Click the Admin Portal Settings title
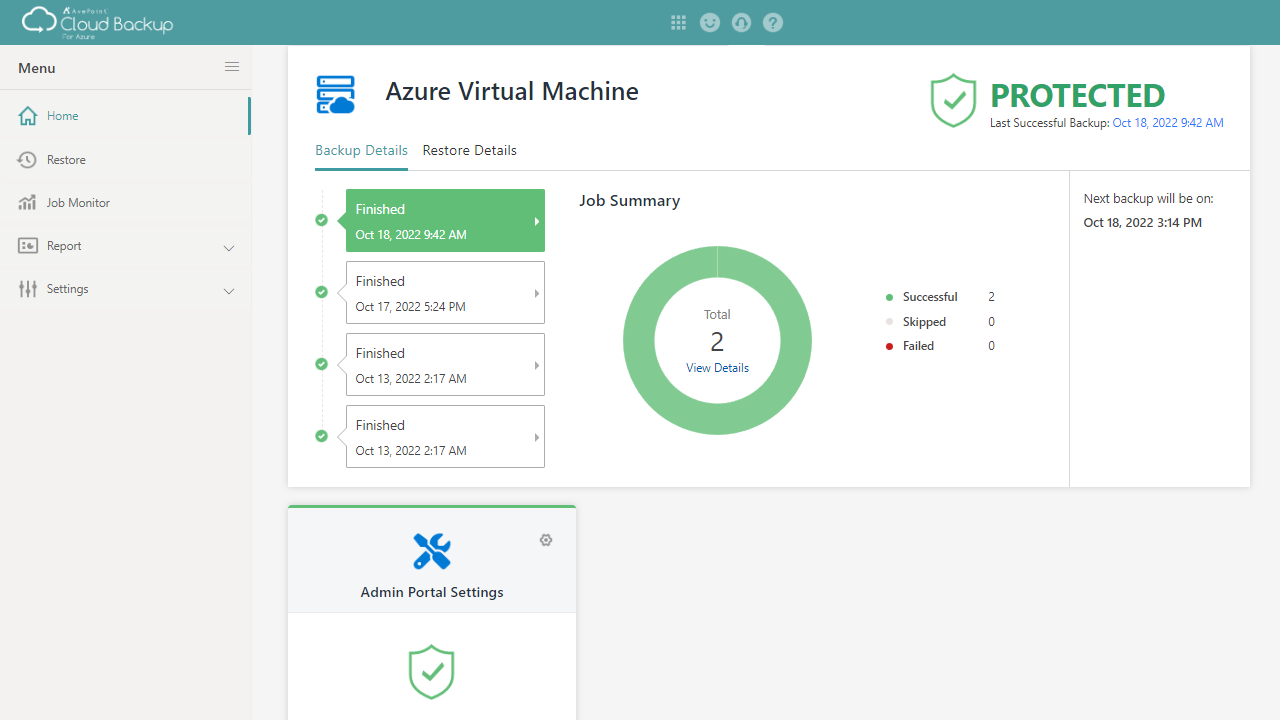Viewport: 1280px width, 720px height. 432,592
